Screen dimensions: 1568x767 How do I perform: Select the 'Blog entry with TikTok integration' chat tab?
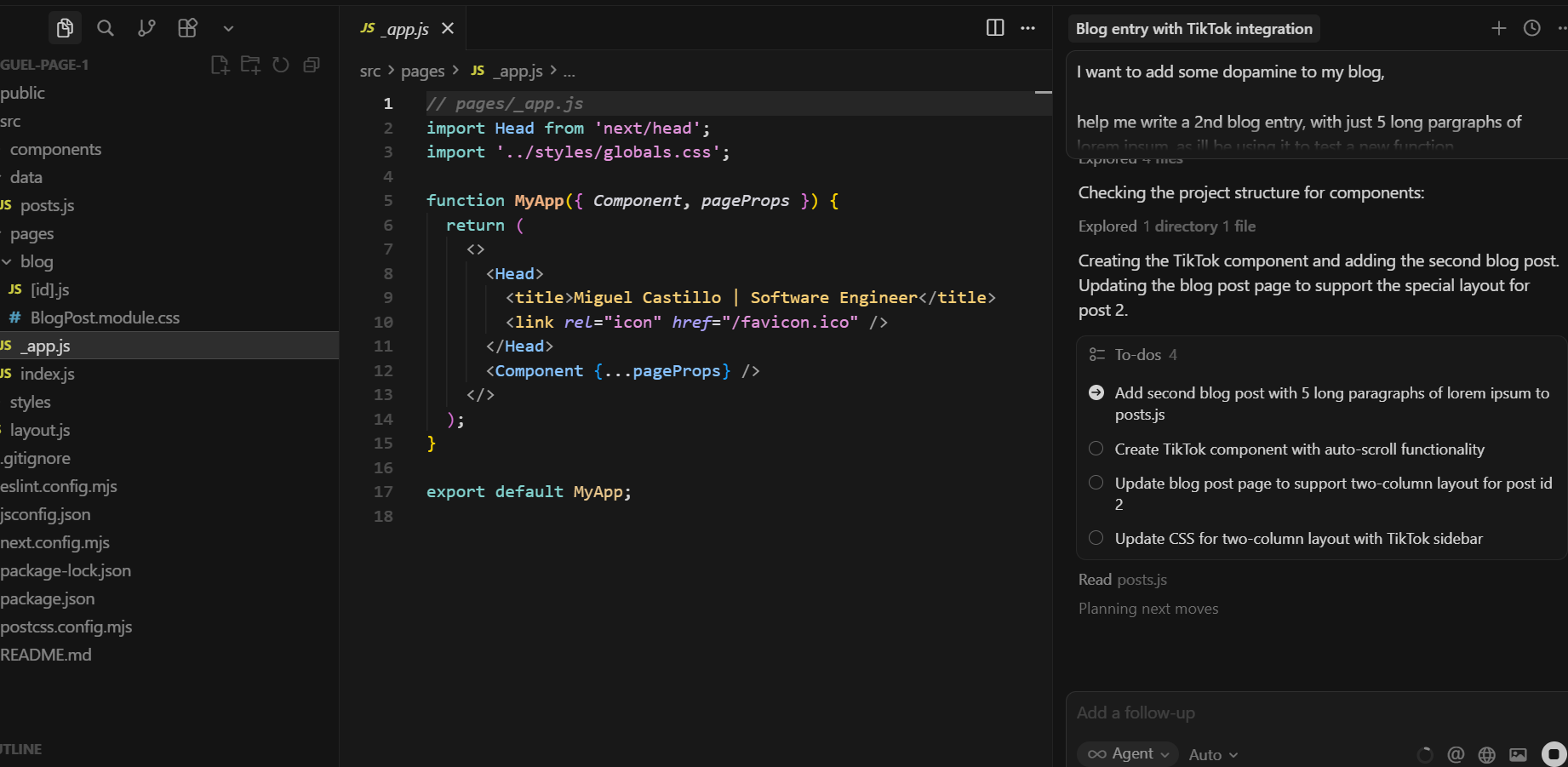[1193, 29]
